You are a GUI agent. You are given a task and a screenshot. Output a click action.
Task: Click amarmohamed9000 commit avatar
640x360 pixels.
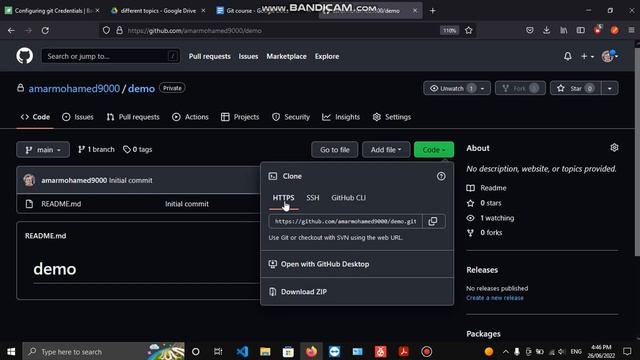(29, 180)
